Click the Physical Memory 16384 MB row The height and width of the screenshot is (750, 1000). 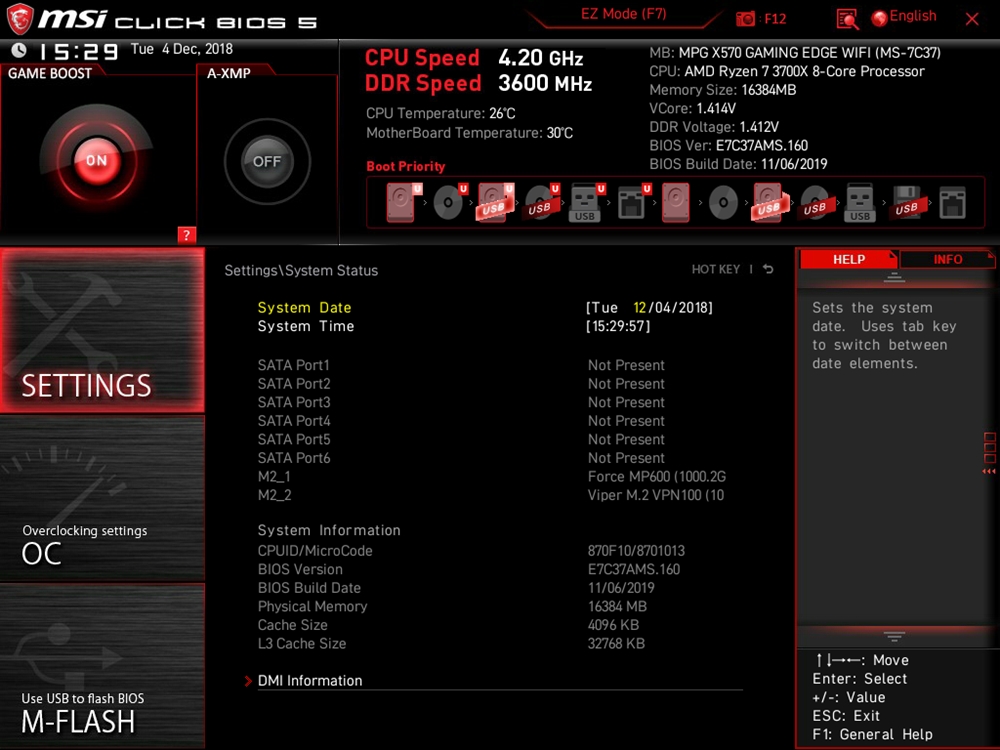[x=452, y=606]
